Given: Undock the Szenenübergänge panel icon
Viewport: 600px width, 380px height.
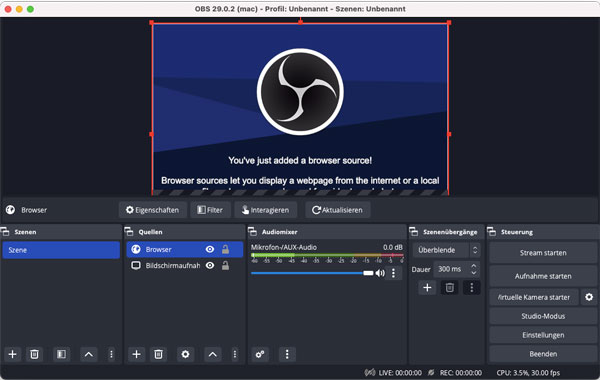Looking at the screenshot, I should (414, 232).
